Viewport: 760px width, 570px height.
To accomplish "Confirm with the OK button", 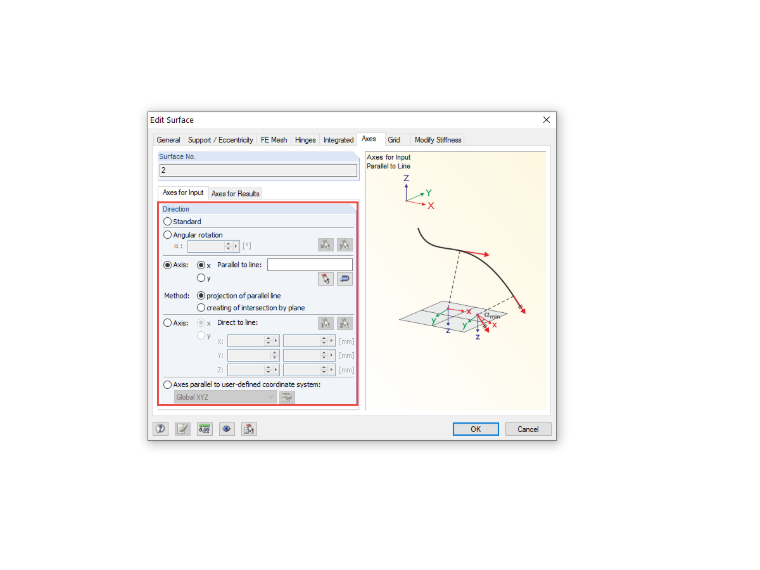I will (475, 429).
